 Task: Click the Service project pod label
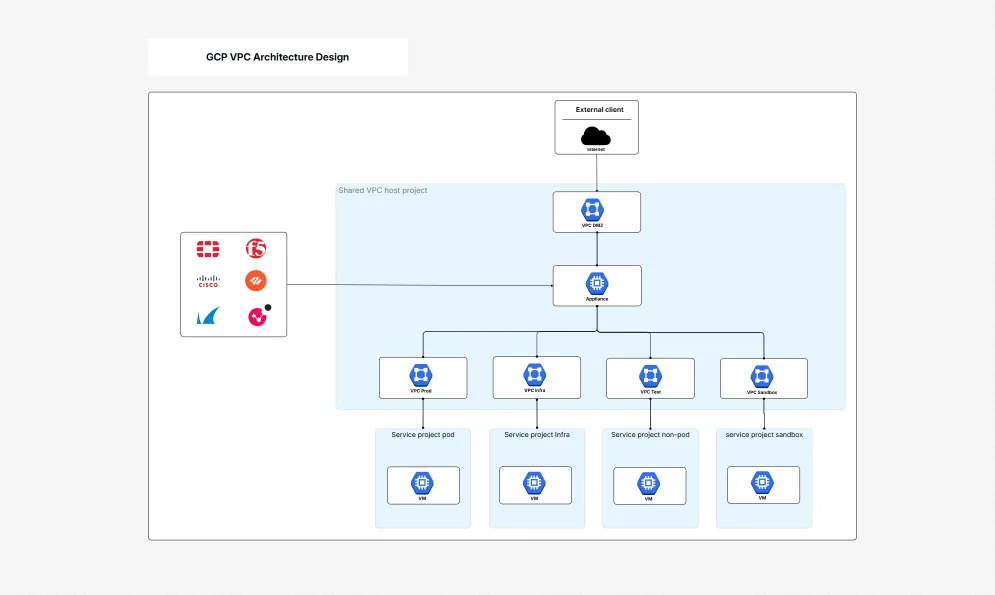coord(423,435)
